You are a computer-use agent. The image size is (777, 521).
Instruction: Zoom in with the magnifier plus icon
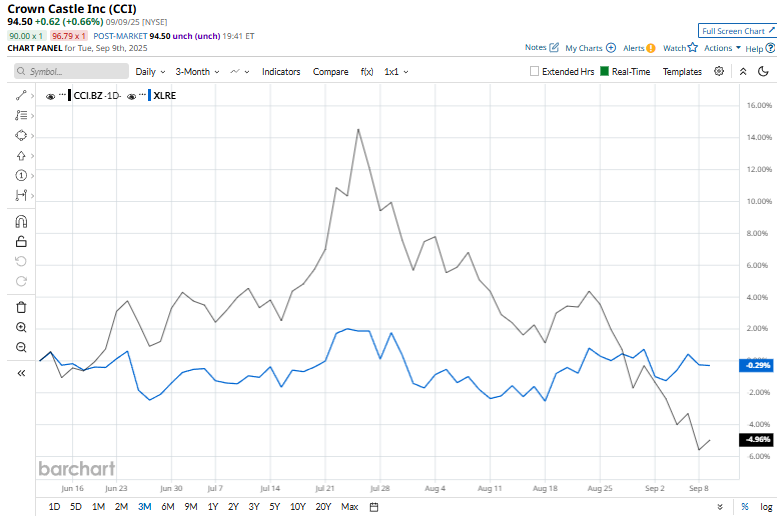click(21, 327)
